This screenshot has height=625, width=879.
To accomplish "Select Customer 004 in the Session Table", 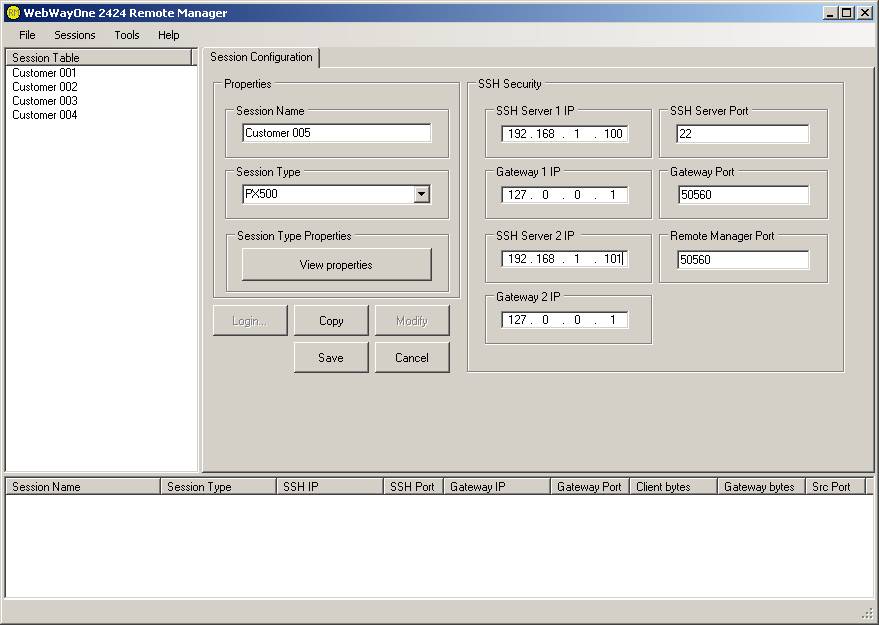I will coord(44,115).
